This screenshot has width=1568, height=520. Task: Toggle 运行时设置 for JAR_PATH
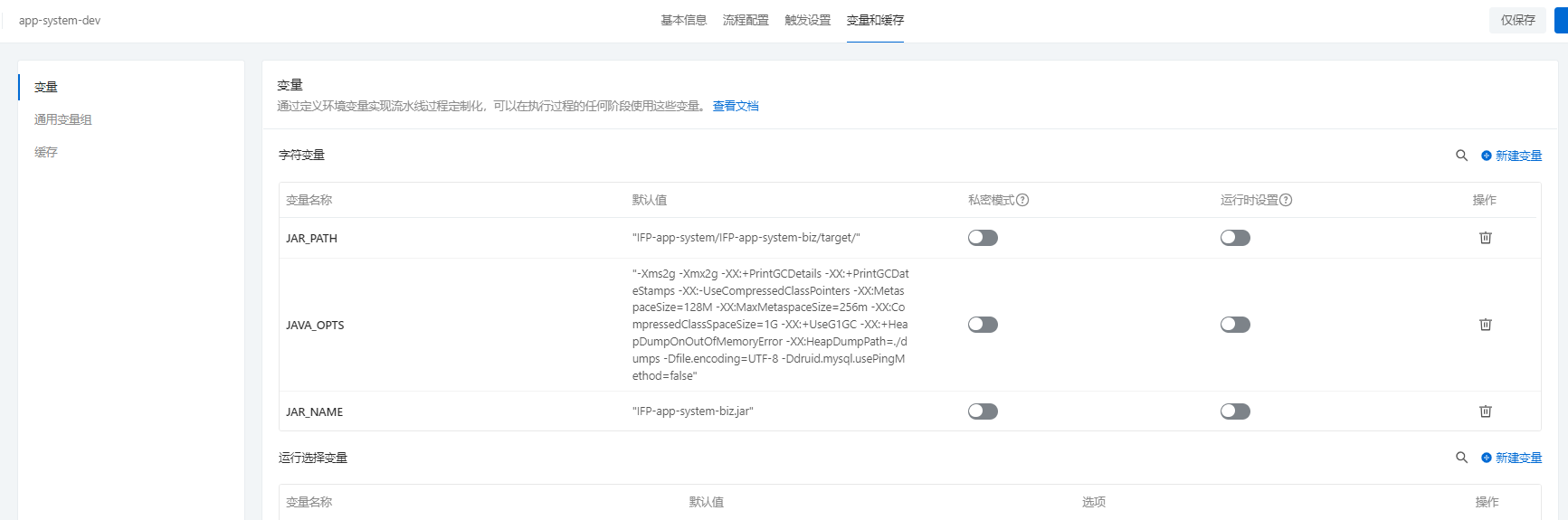point(1235,238)
